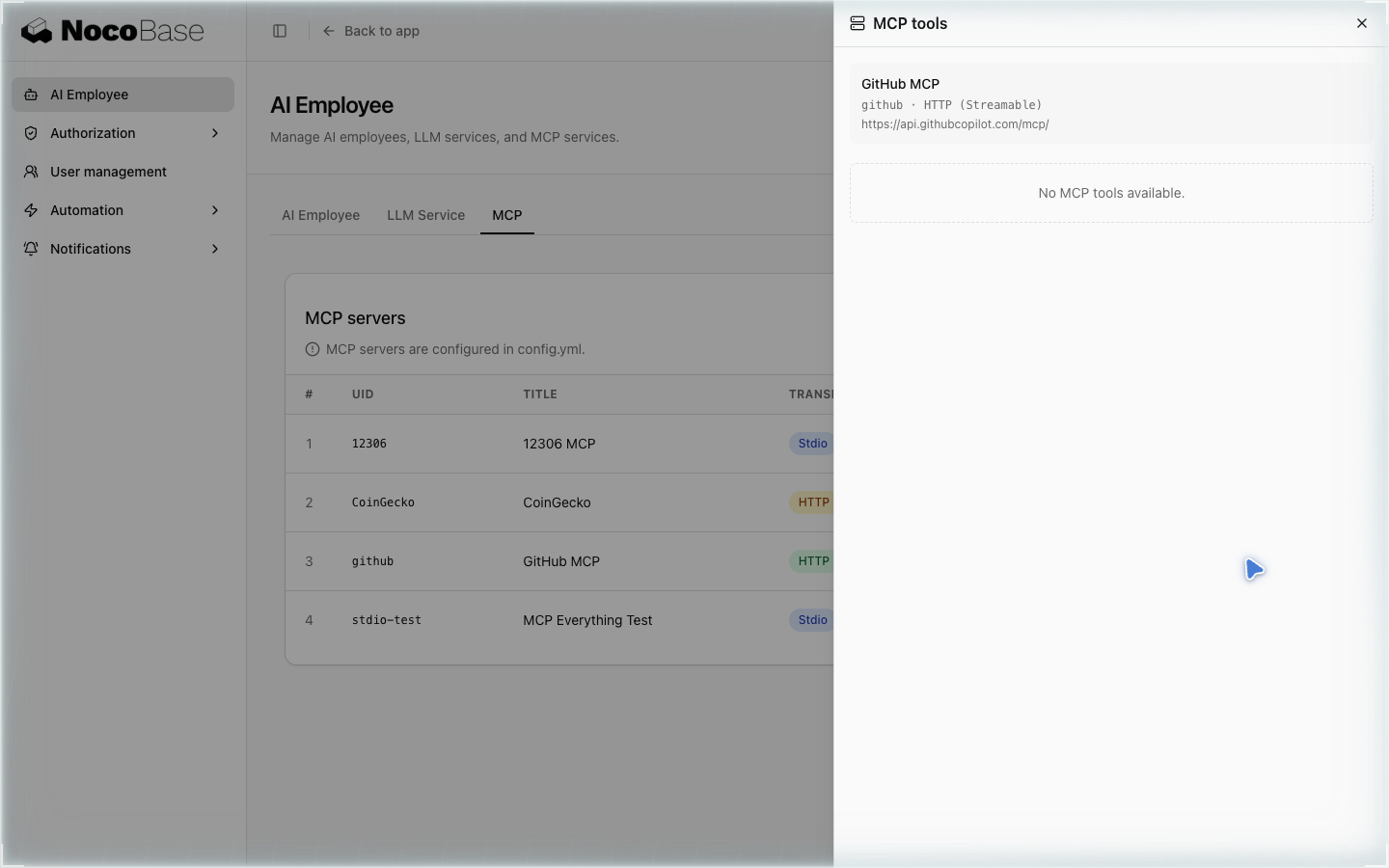Click the User management people icon
The image size is (1389, 868).
(x=31, y=172)
